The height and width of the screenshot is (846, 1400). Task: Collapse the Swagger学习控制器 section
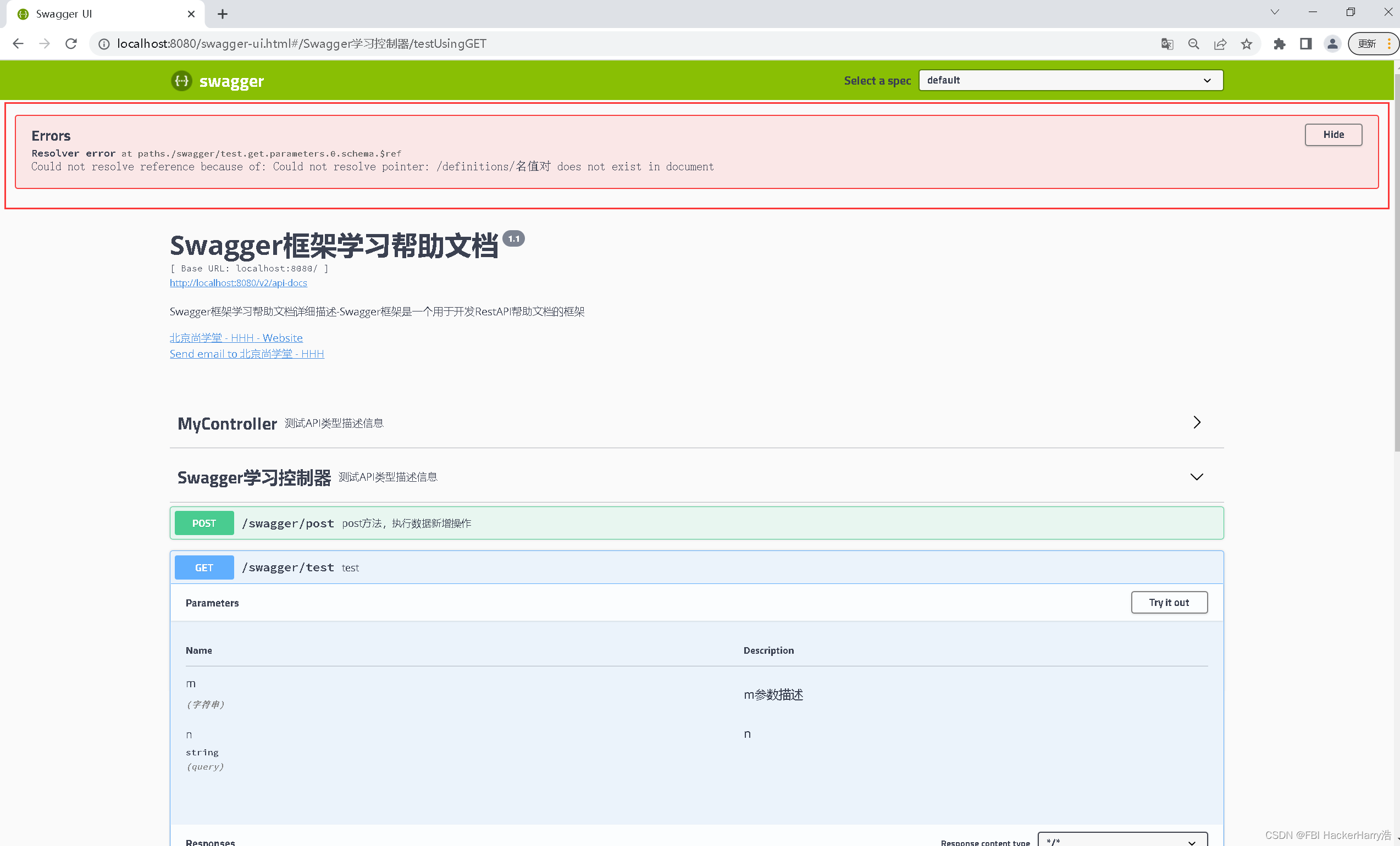tap(1197, 477)
